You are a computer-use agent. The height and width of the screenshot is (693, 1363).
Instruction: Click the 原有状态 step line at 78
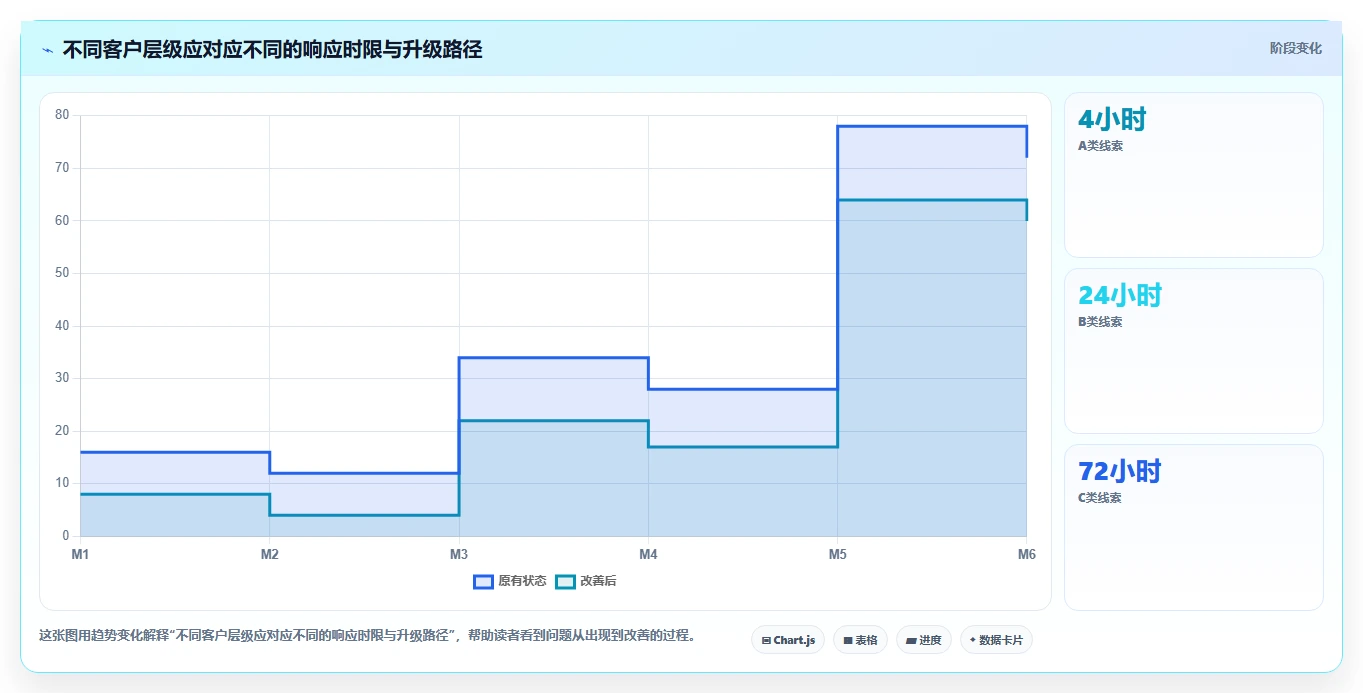(x=932, y=126)
